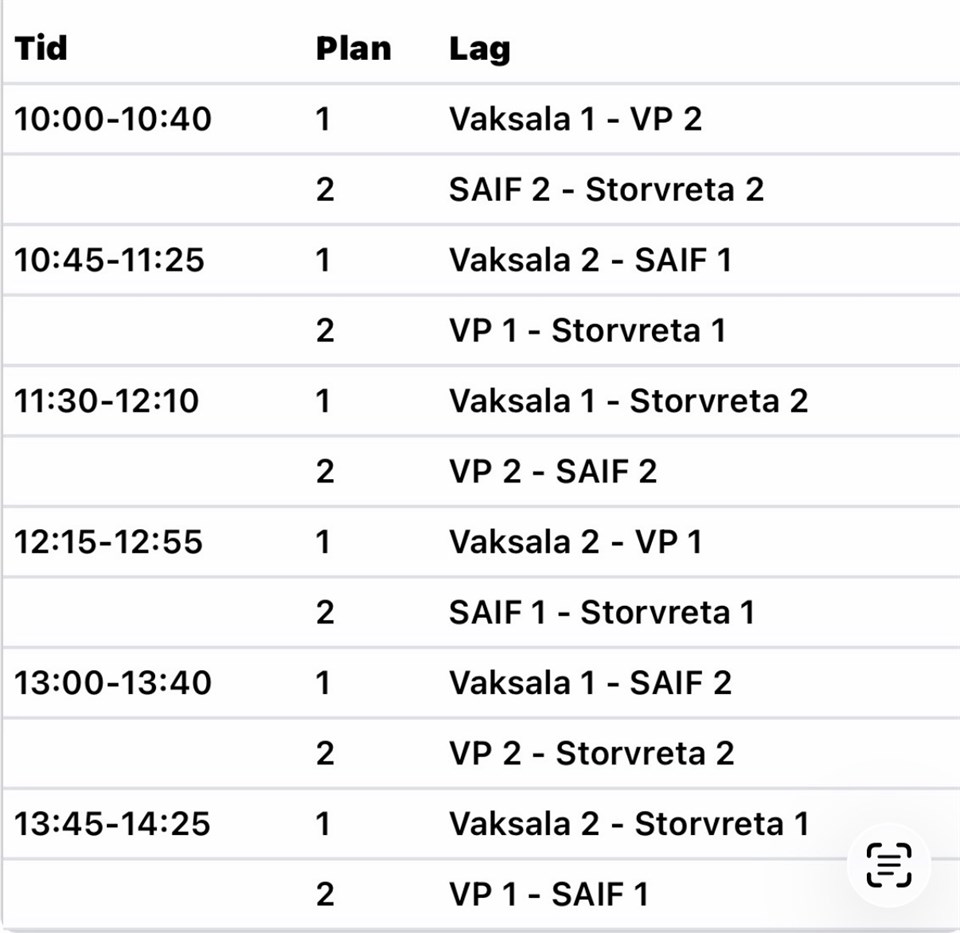The height and width of the screenshot is (933, 960).
Task: Click the 13:45-14:25 time slot
Action: click(x=112, y=823)
